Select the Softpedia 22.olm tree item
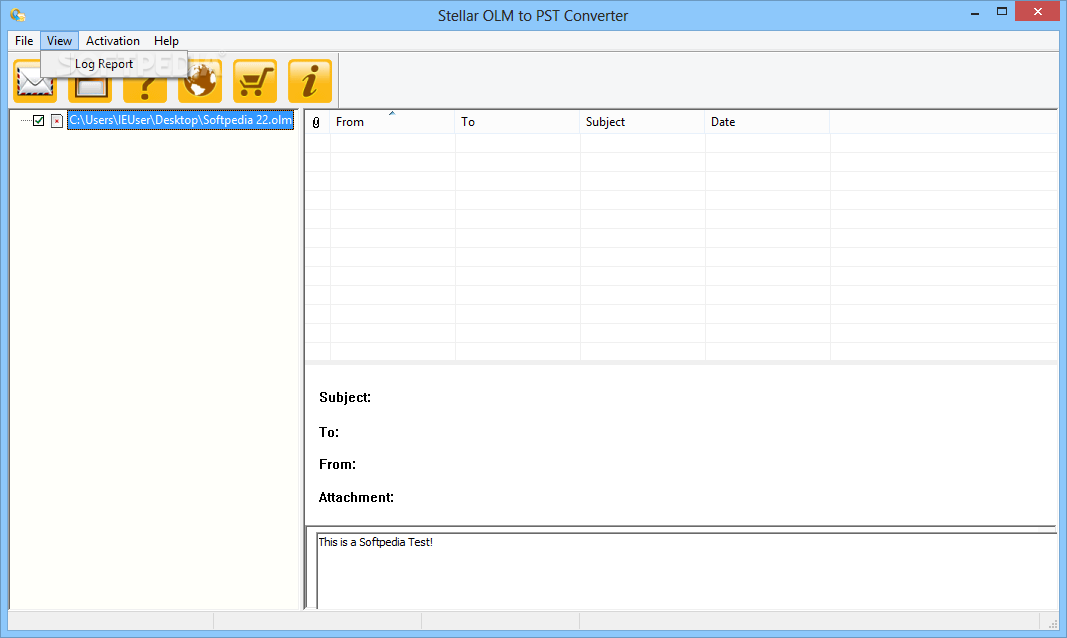The image size is (1067, 638). click(180, 120)
